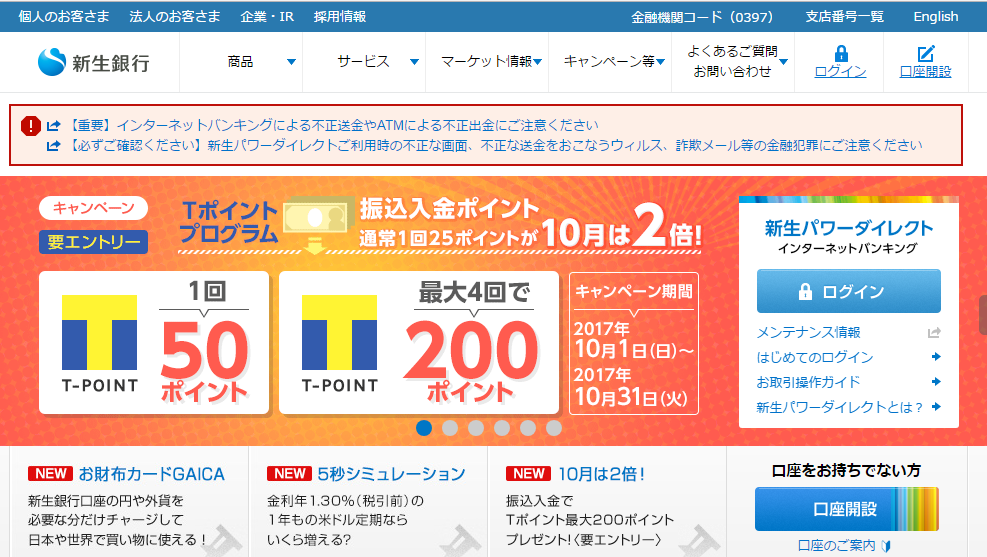Open メンテナンス情報 link
The image size is (987, 557).
(x=808, y=332)
